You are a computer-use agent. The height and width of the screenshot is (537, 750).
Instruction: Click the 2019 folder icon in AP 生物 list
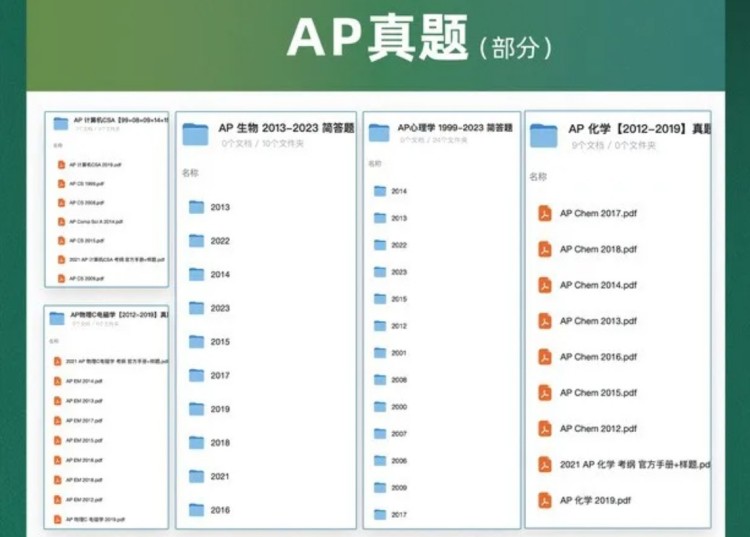coord(196,409)
